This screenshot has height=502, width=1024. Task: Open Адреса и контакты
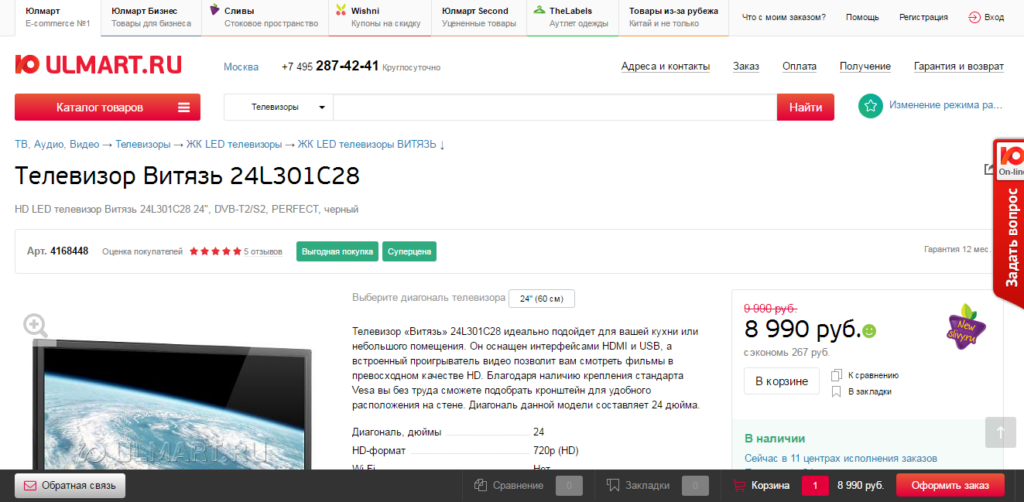665,66
